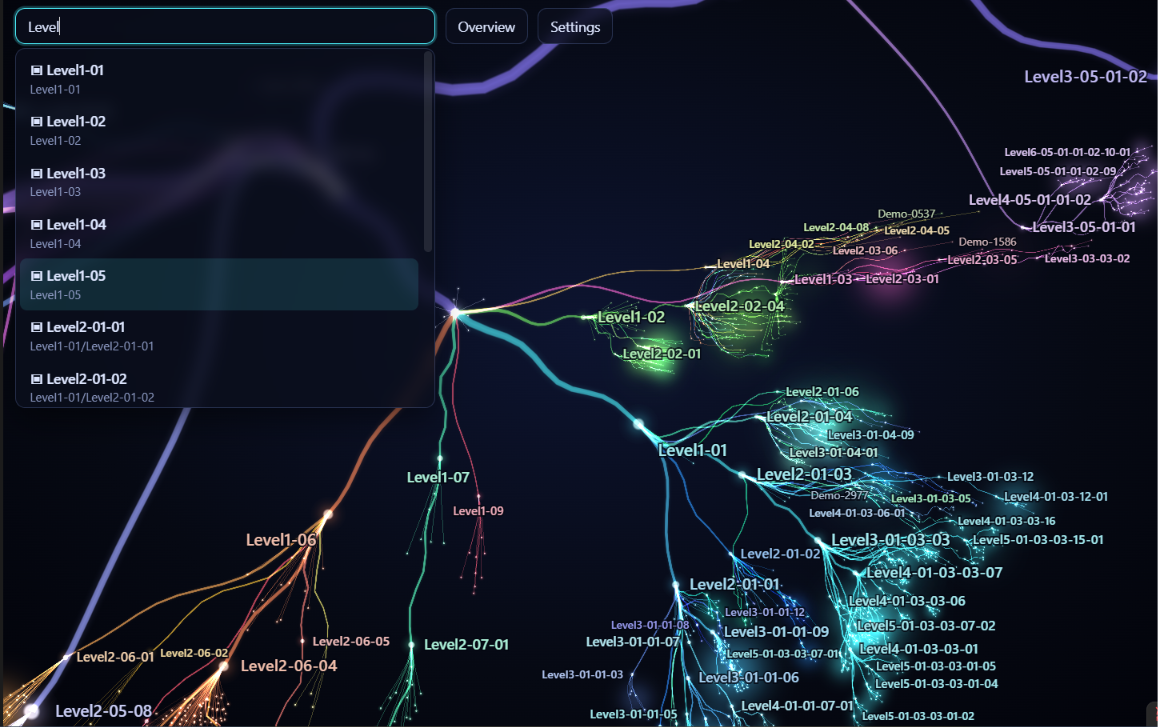Click the Level2-01-01 graph node label
The height and width of the screenshot is (727, 1158).
(x=734, y=584)
